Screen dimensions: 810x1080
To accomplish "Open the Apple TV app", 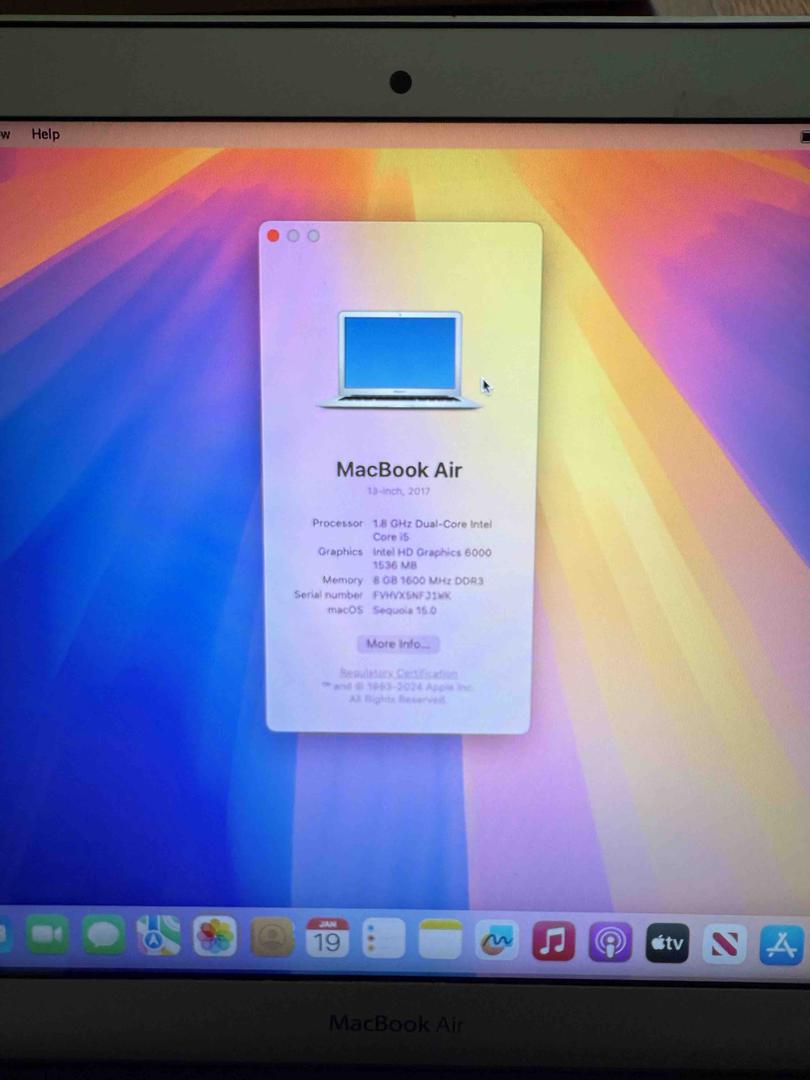I will (x=667, y=943).
